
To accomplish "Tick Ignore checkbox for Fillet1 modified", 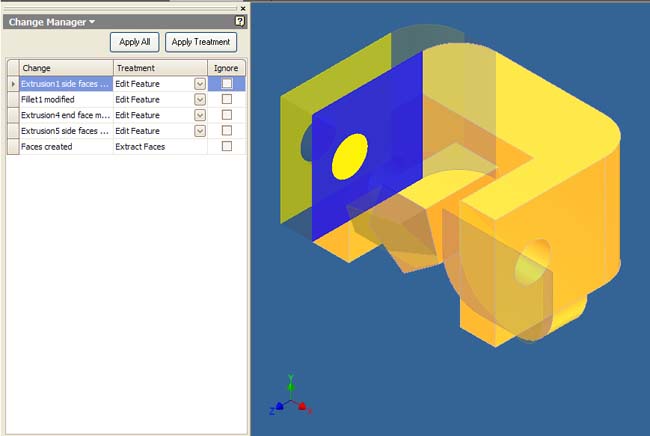I will [x=227, y=99].
